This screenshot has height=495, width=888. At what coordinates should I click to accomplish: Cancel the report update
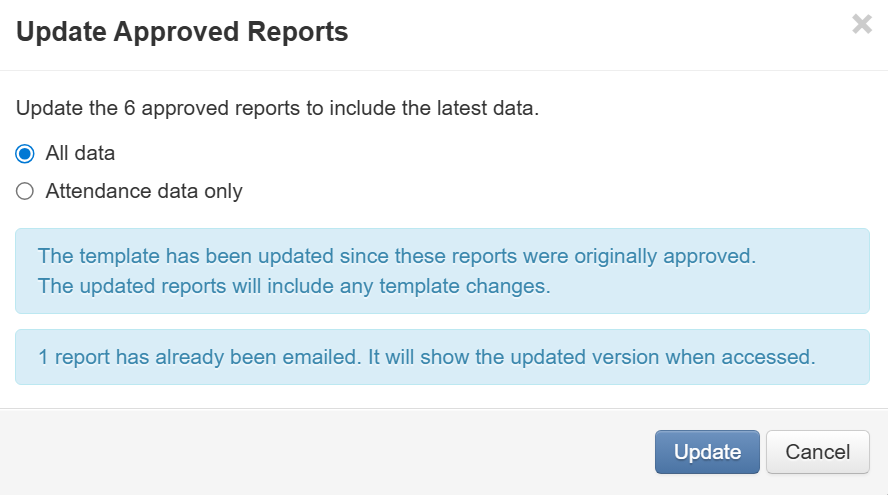click(818, 452)
